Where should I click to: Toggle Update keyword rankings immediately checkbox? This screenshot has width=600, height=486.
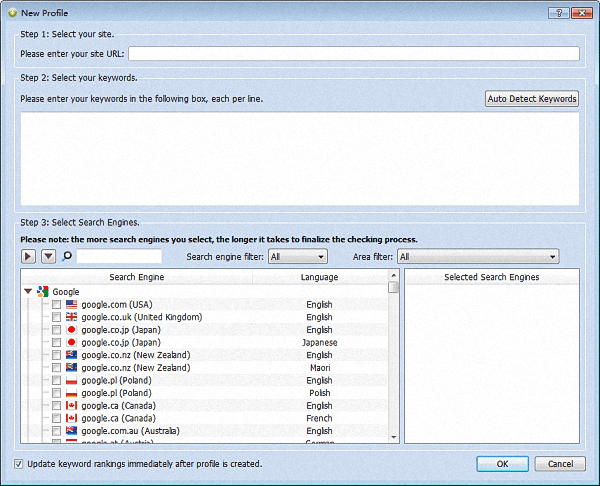click(x=20, y=464)
